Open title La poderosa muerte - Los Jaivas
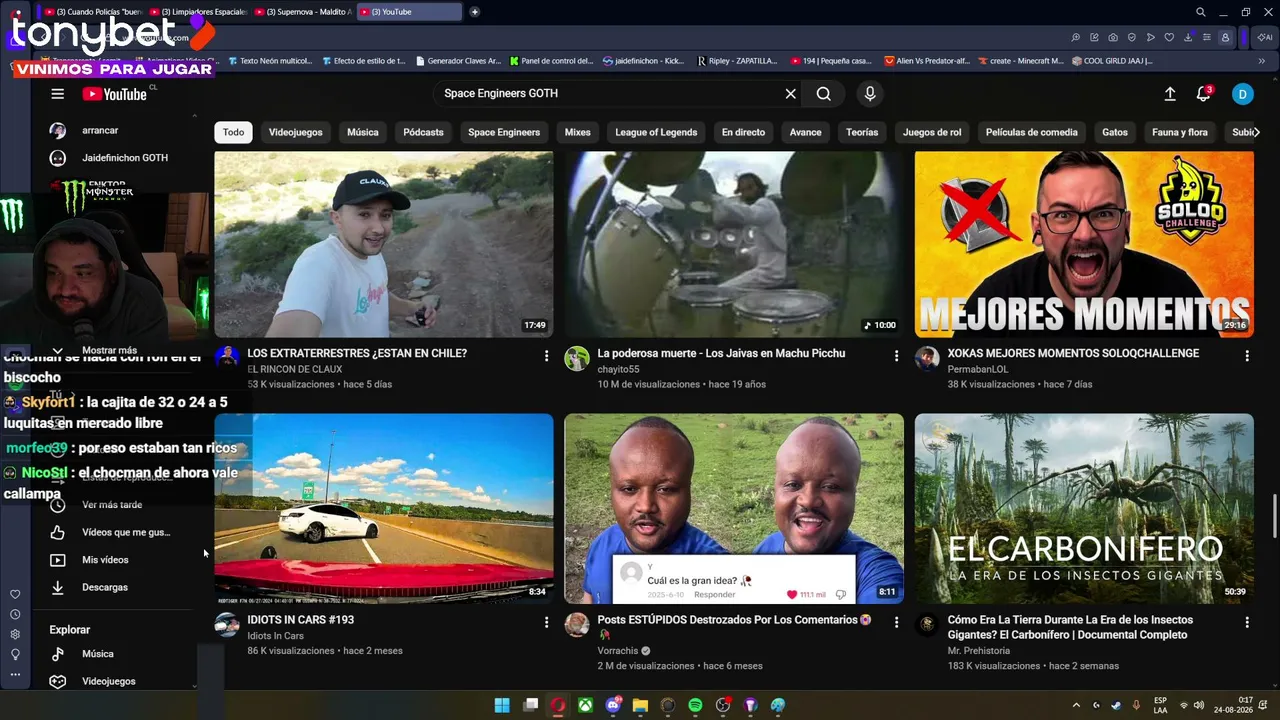This screenshot has height=720, width=1280. pyautogui.click(x=721, y=353)
